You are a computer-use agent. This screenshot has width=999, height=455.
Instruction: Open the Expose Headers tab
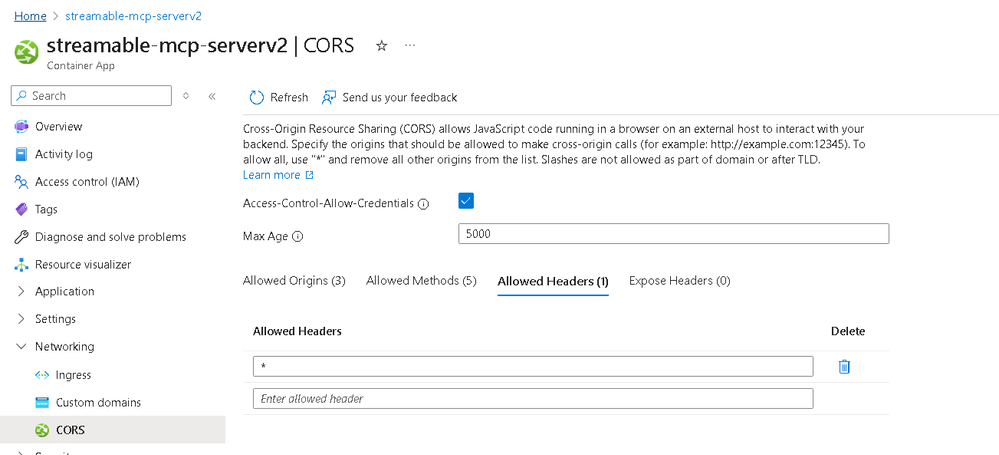point(679,281)
